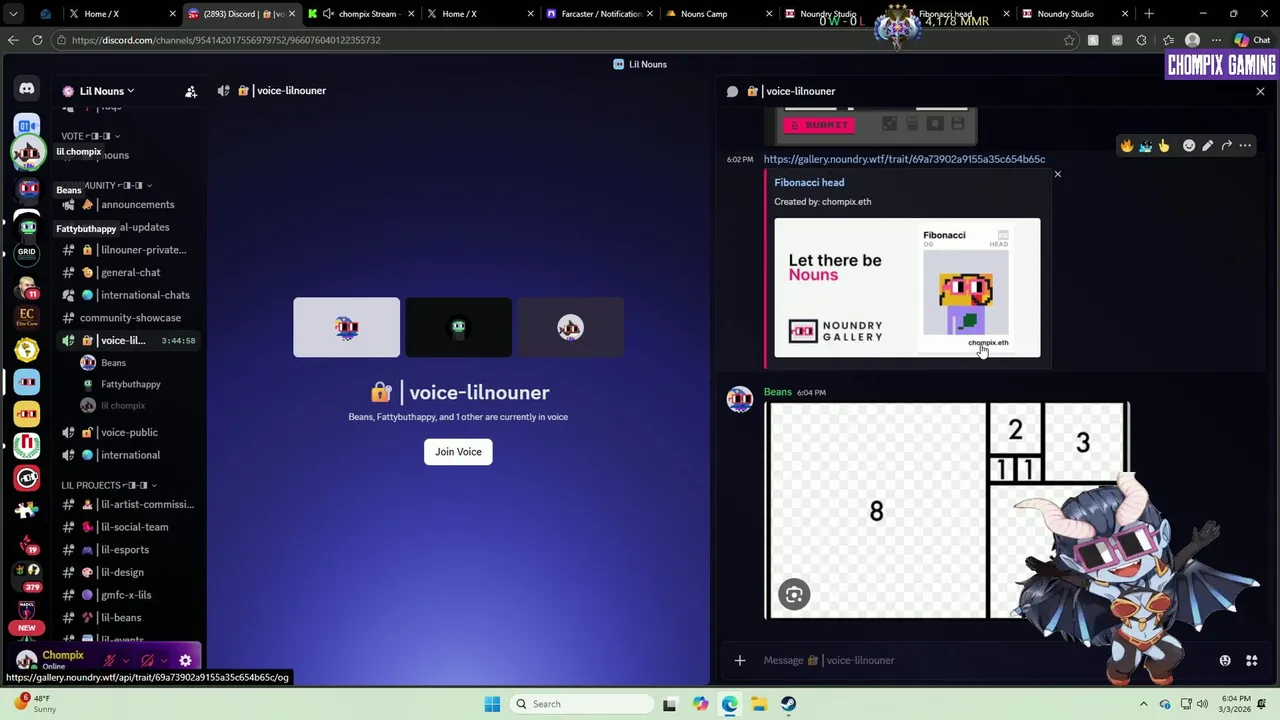This screenshot has height=720, width=1280.
Task: Open the announcements channel
Action: pyautogui.click(x=130, y=205)
